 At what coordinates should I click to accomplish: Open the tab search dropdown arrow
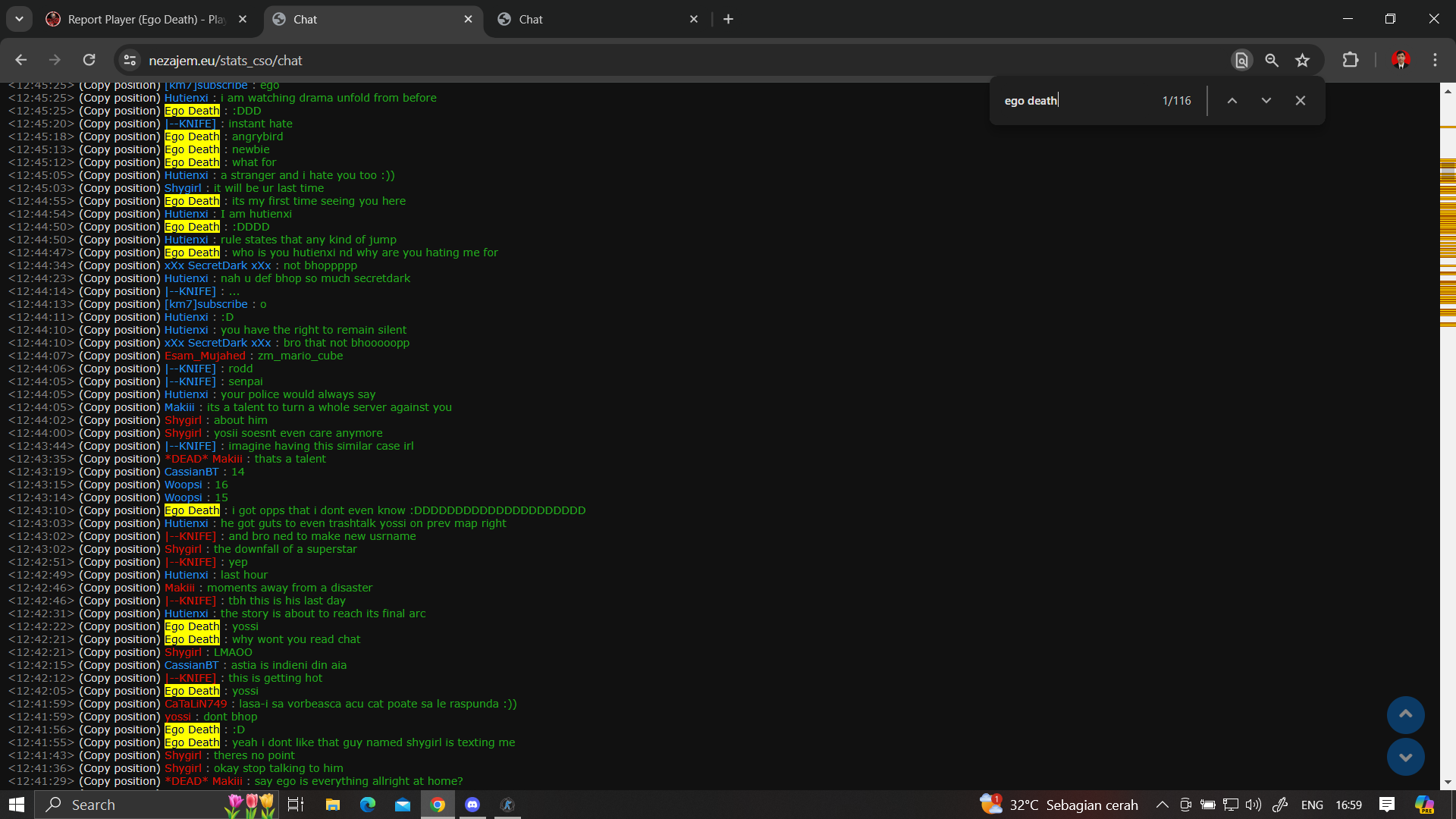[19, 19]
